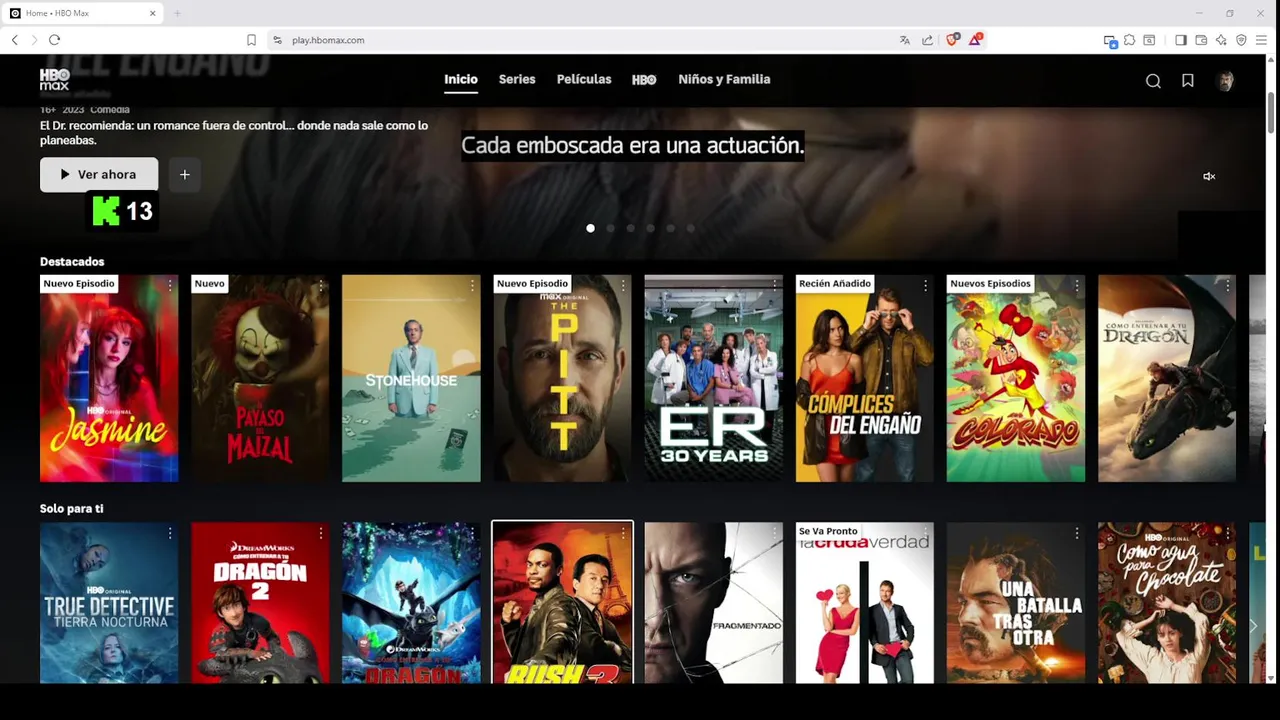This screenshot has height=720, width=1280.
Task: Open ER 30 Years poster
Action: pyautogui.click(x=713, y=378)
